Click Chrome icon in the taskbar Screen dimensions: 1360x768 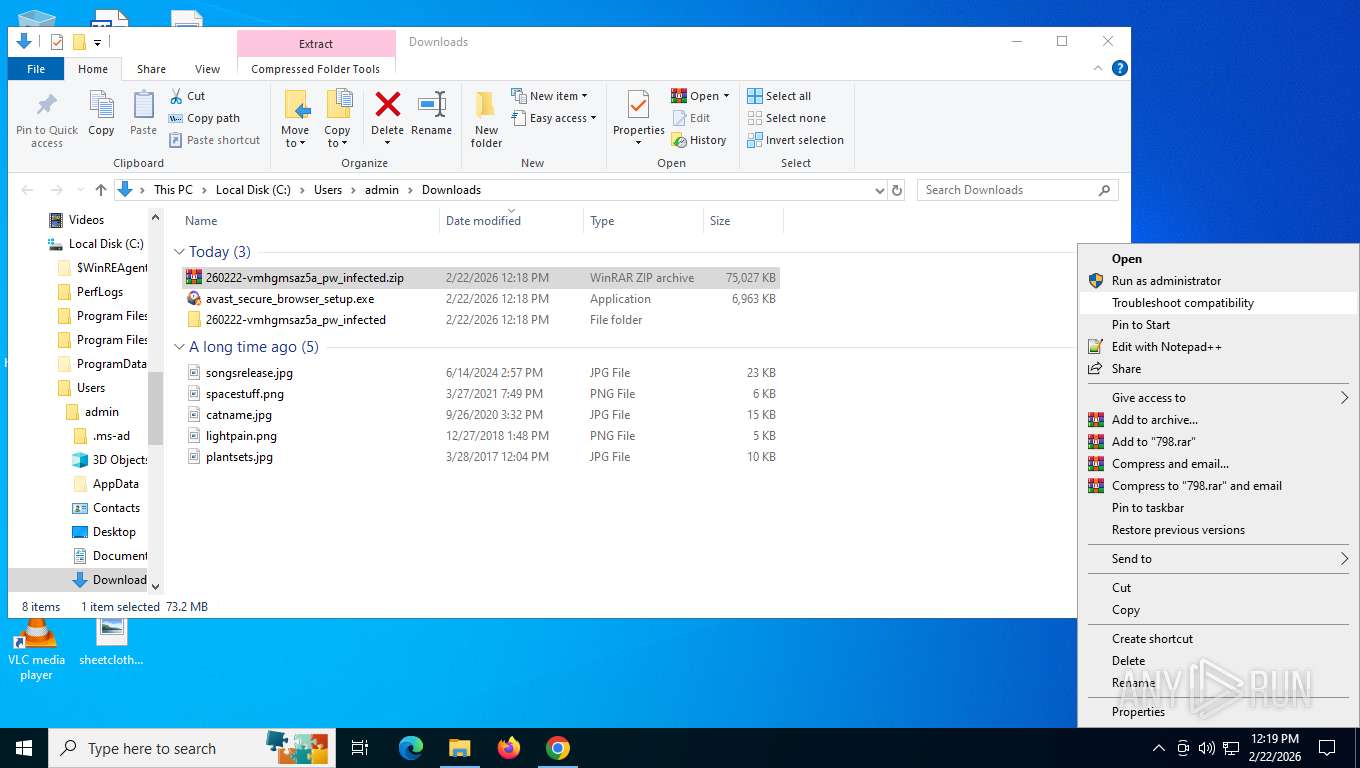pos(558,748)
